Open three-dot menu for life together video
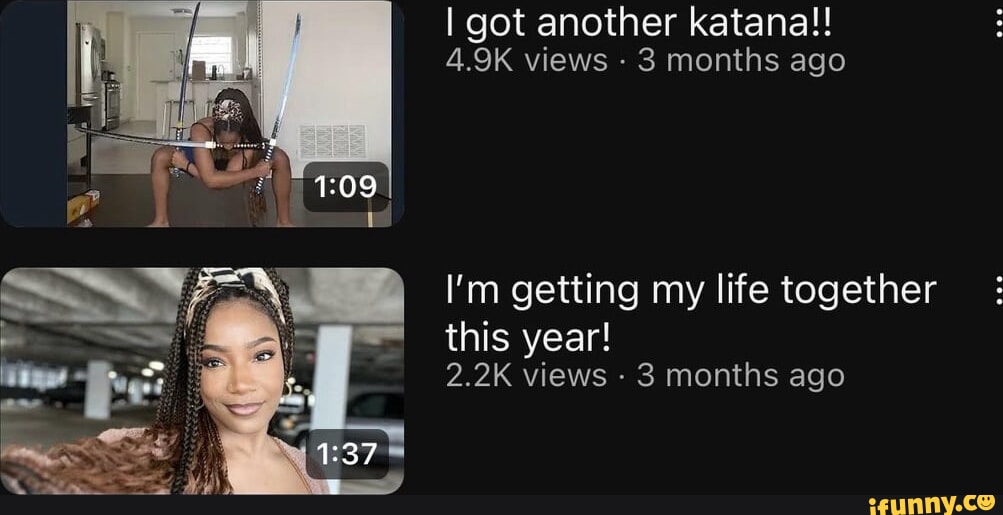 (999, 292)
